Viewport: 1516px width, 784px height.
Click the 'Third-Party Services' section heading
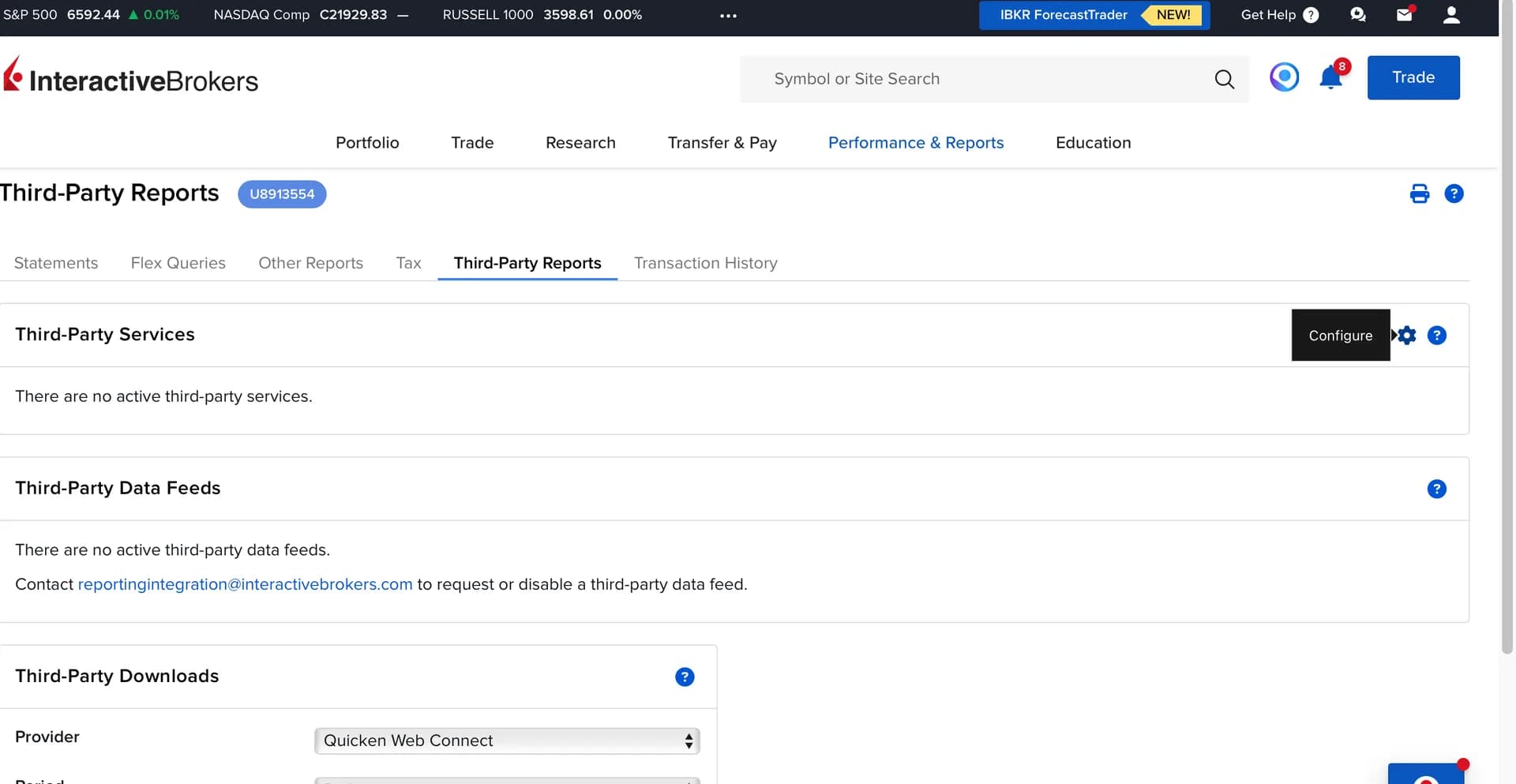[105, 335]
